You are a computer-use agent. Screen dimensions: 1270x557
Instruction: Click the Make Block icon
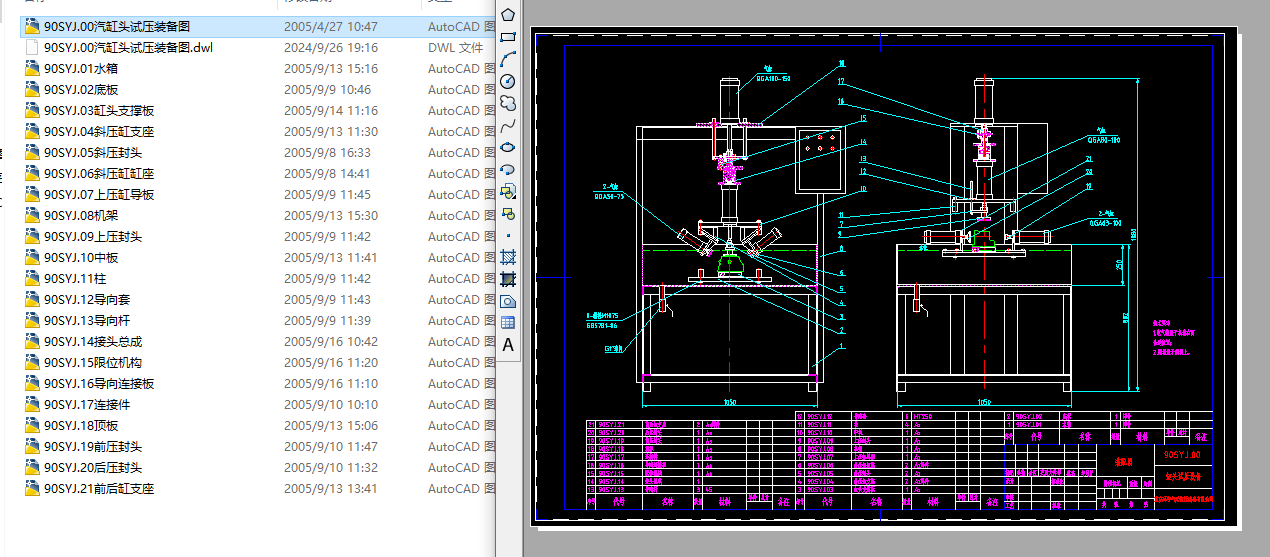508,213
